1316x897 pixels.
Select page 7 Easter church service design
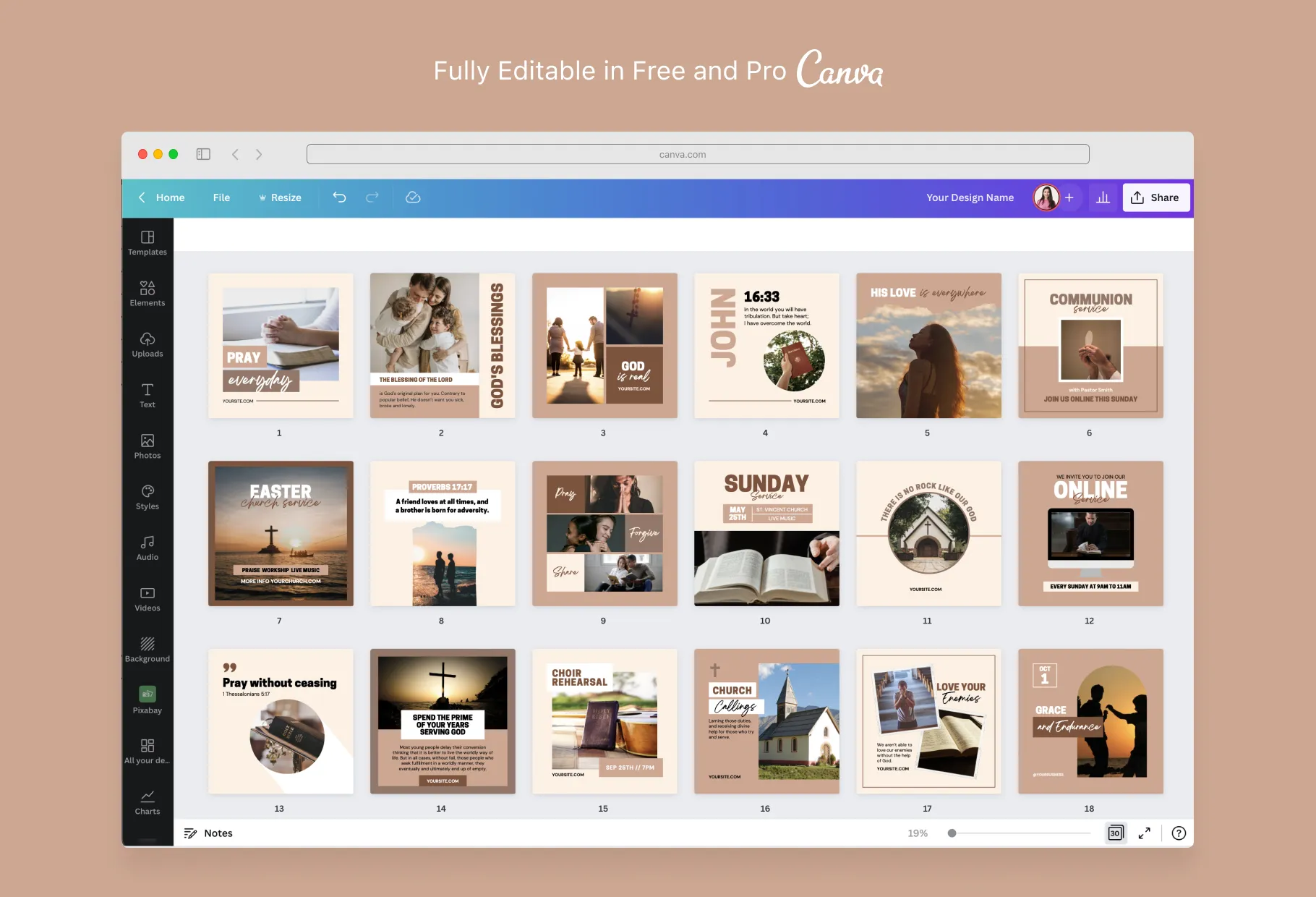click(281, 533)
